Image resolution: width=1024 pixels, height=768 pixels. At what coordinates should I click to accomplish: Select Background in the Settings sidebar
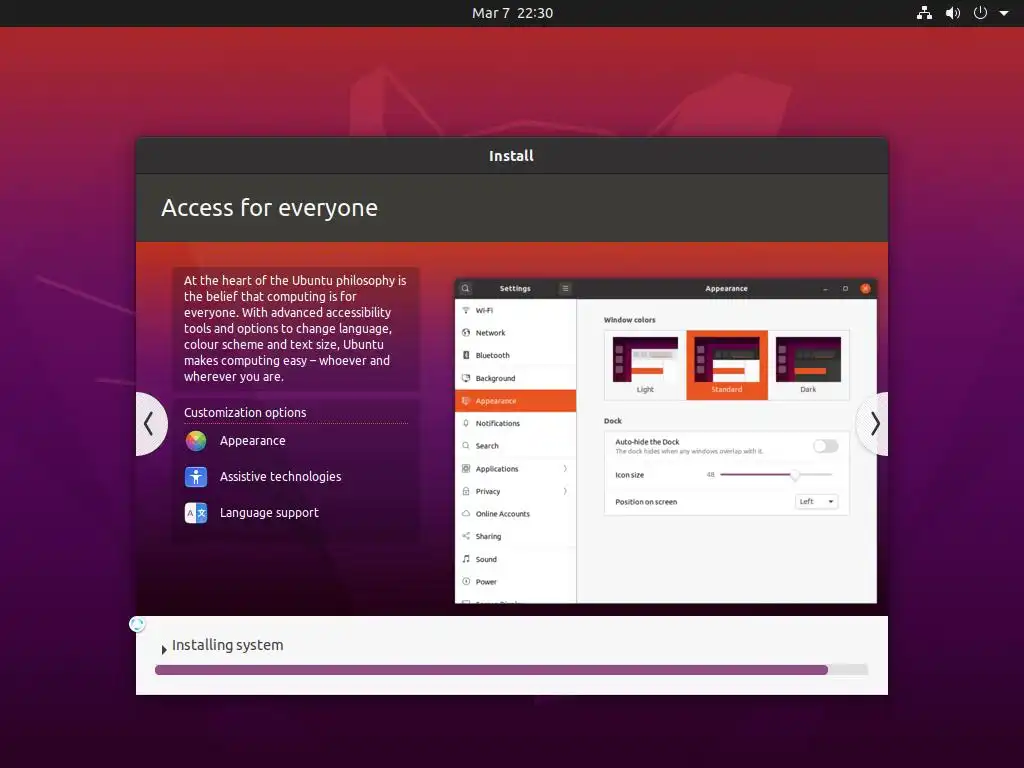(x=515, y=378)
